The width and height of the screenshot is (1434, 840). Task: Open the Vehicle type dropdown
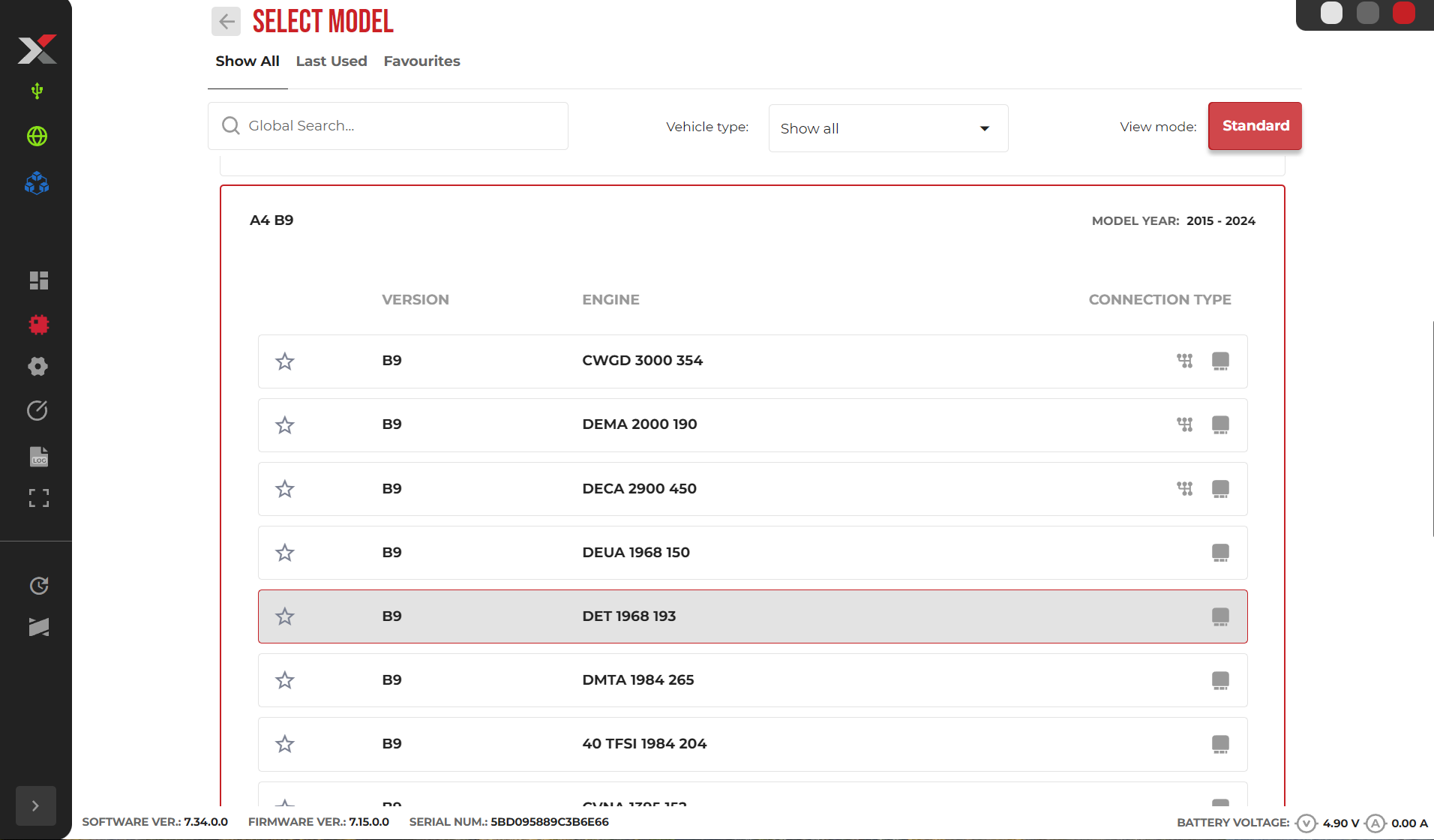[888, 128]
